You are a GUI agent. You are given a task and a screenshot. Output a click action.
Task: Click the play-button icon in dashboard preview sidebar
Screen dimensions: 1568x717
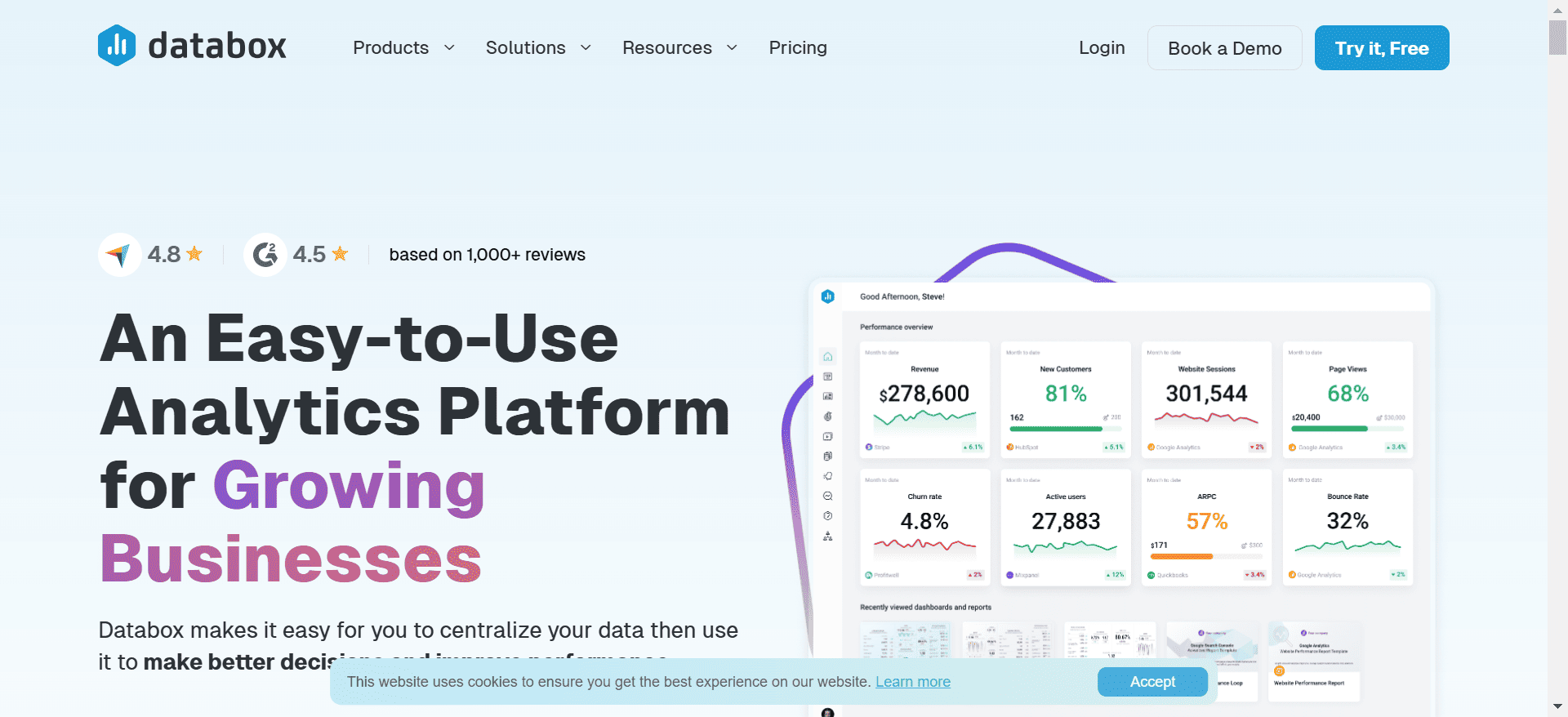(x=827, y=436)
